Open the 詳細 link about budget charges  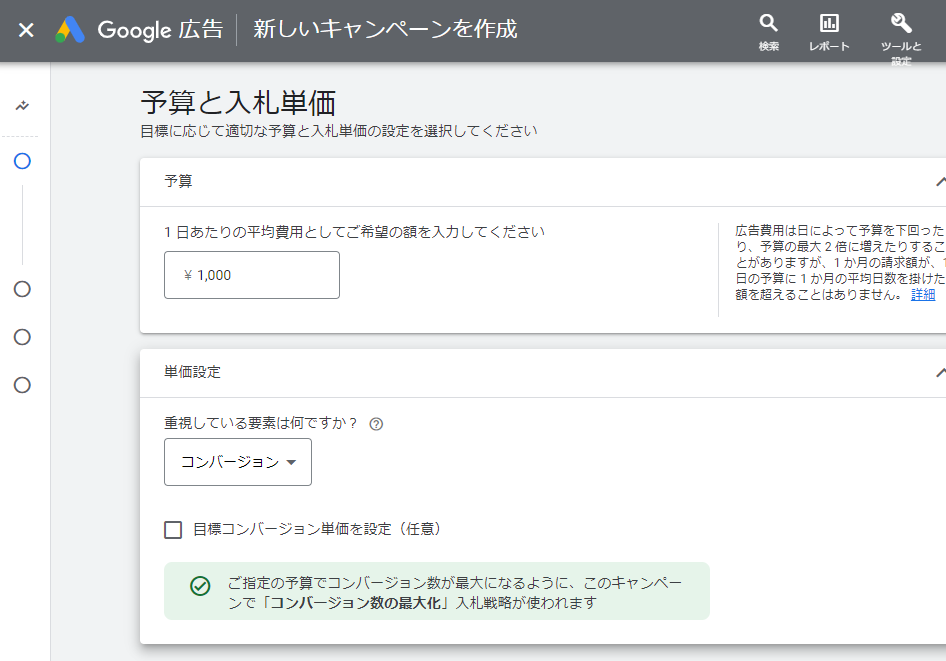925,294
